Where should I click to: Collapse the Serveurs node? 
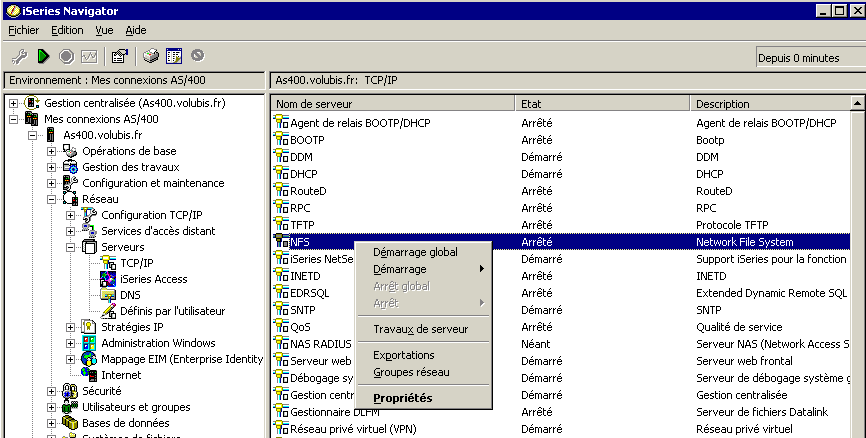click(70, 247)
